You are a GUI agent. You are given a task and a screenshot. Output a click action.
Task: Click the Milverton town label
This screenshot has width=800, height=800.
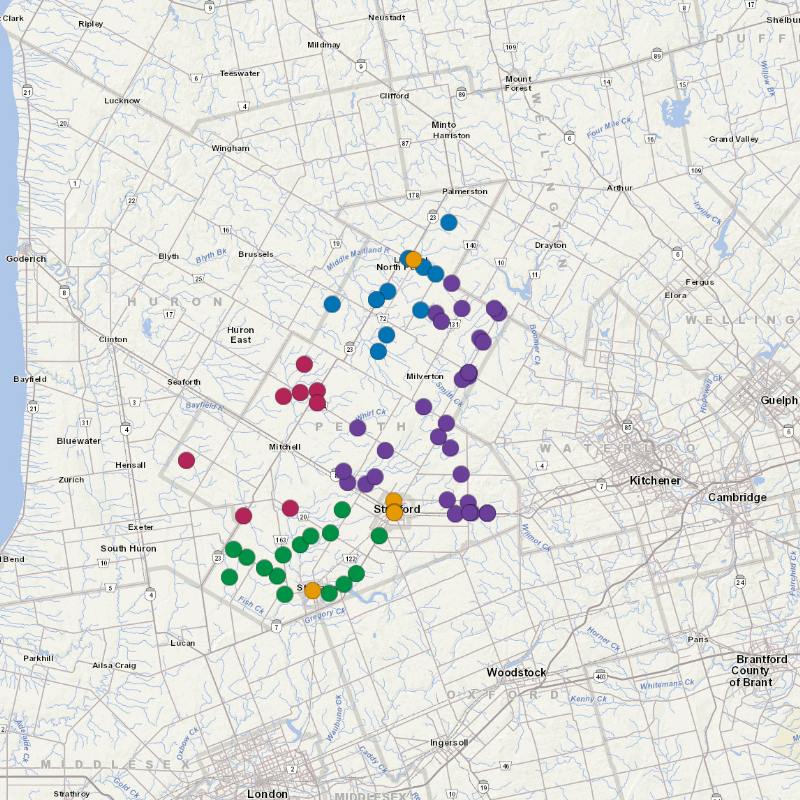point(424,376)
